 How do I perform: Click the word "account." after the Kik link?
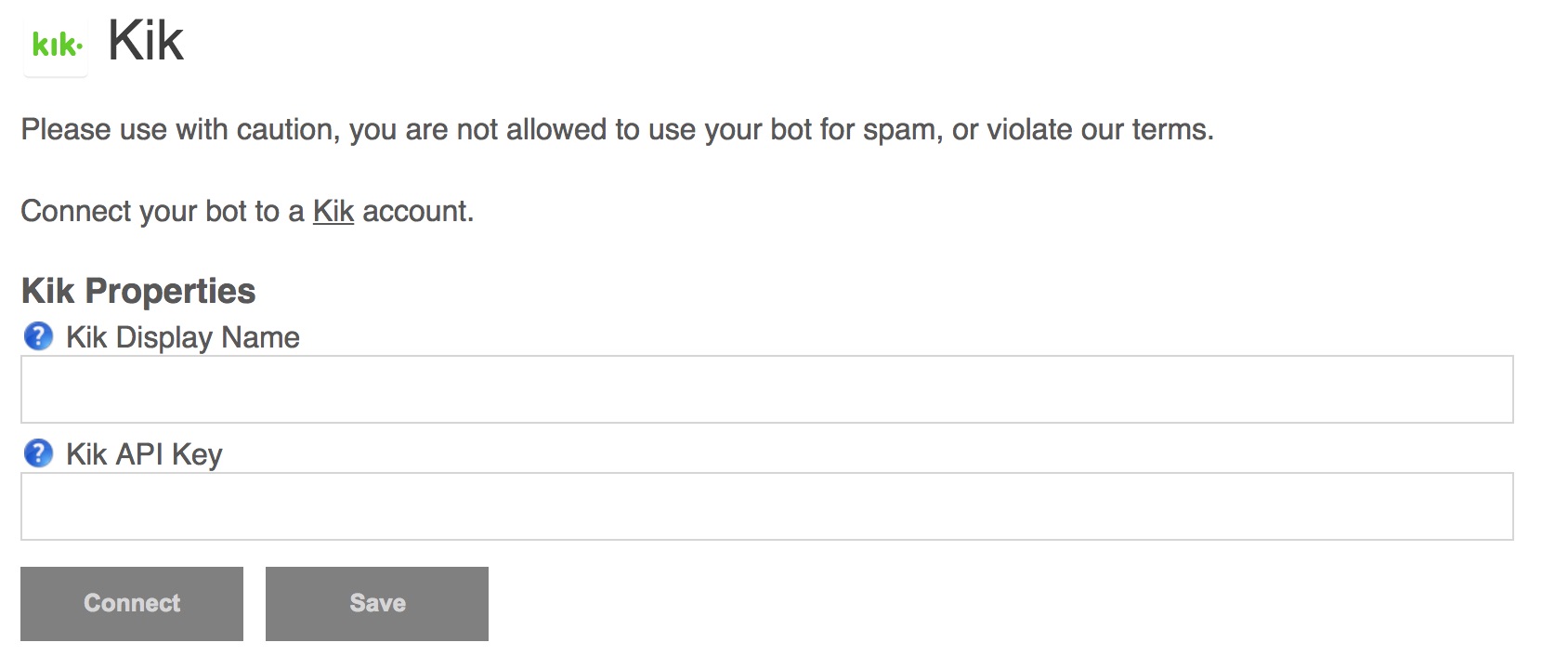418,212
